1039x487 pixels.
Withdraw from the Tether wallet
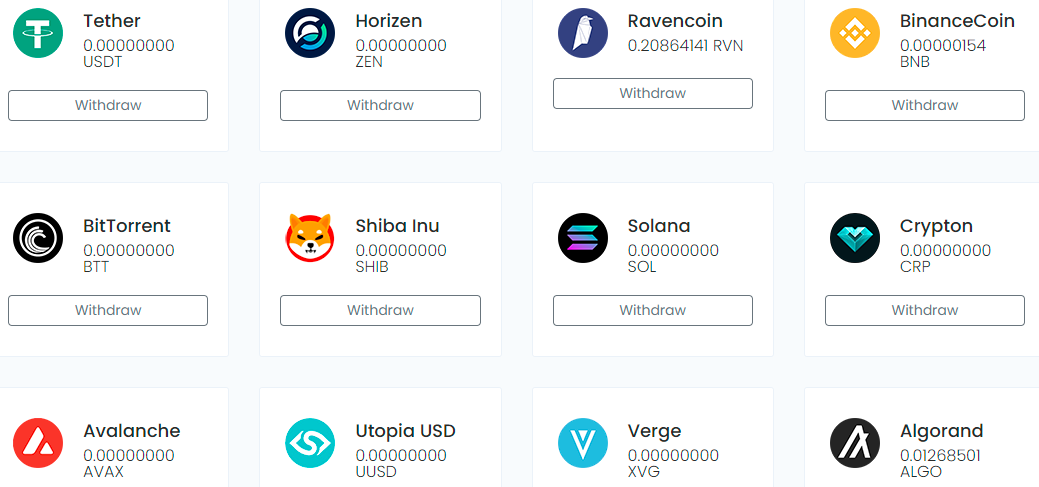(x=108, y=105)
